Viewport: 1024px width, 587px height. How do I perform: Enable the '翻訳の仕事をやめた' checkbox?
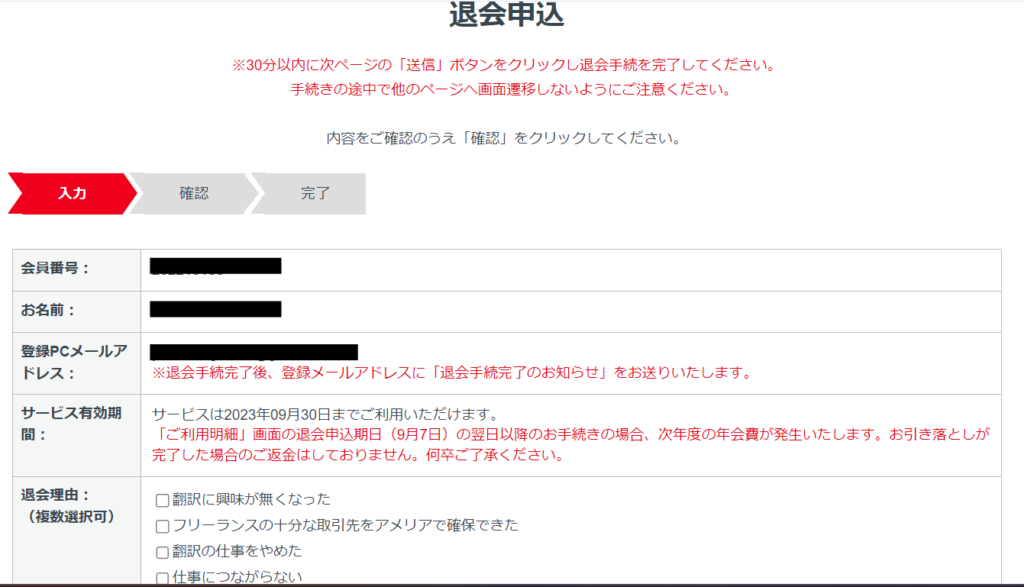tap(162, 552)
